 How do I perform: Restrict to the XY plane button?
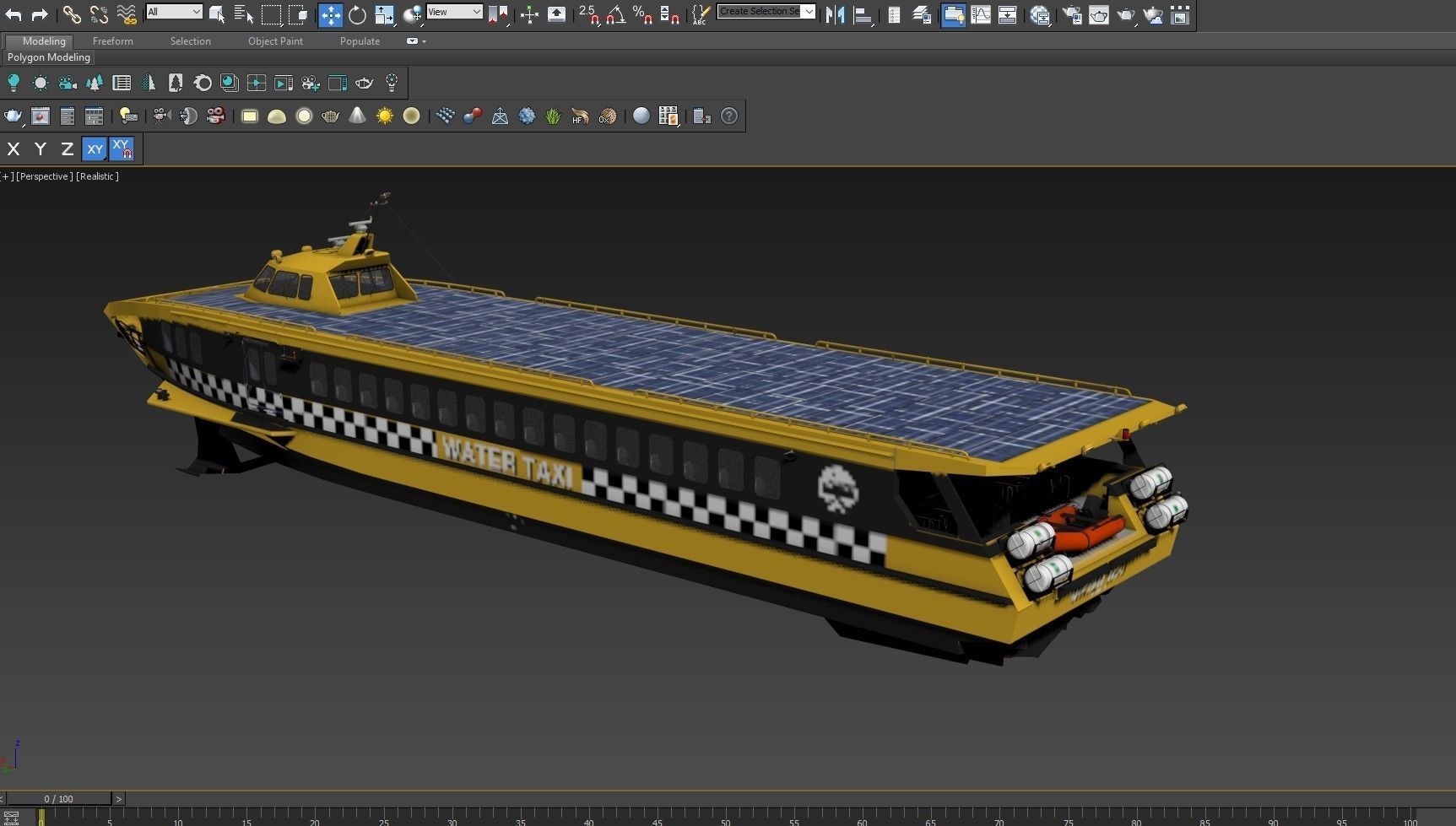tap(95, 149)
